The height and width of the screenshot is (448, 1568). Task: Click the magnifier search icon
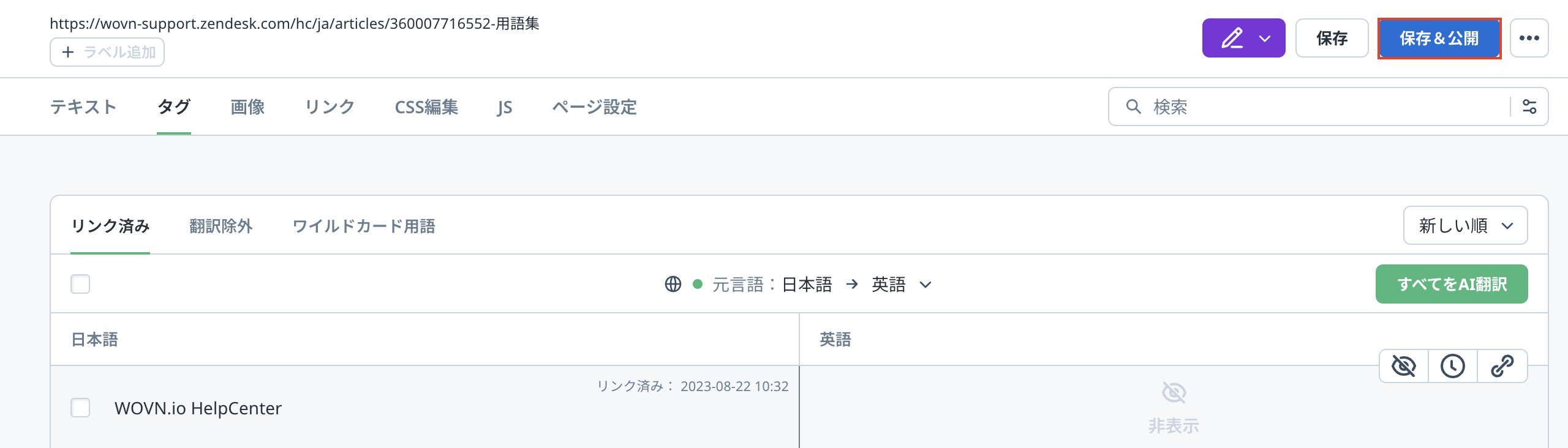[1133, 107]
